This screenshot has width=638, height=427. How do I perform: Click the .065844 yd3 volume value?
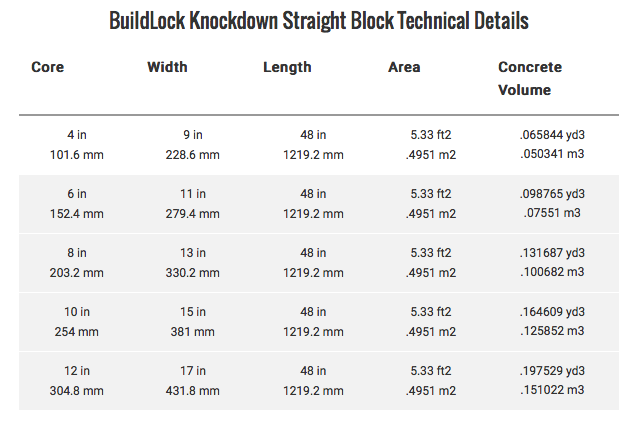(552, 135)
